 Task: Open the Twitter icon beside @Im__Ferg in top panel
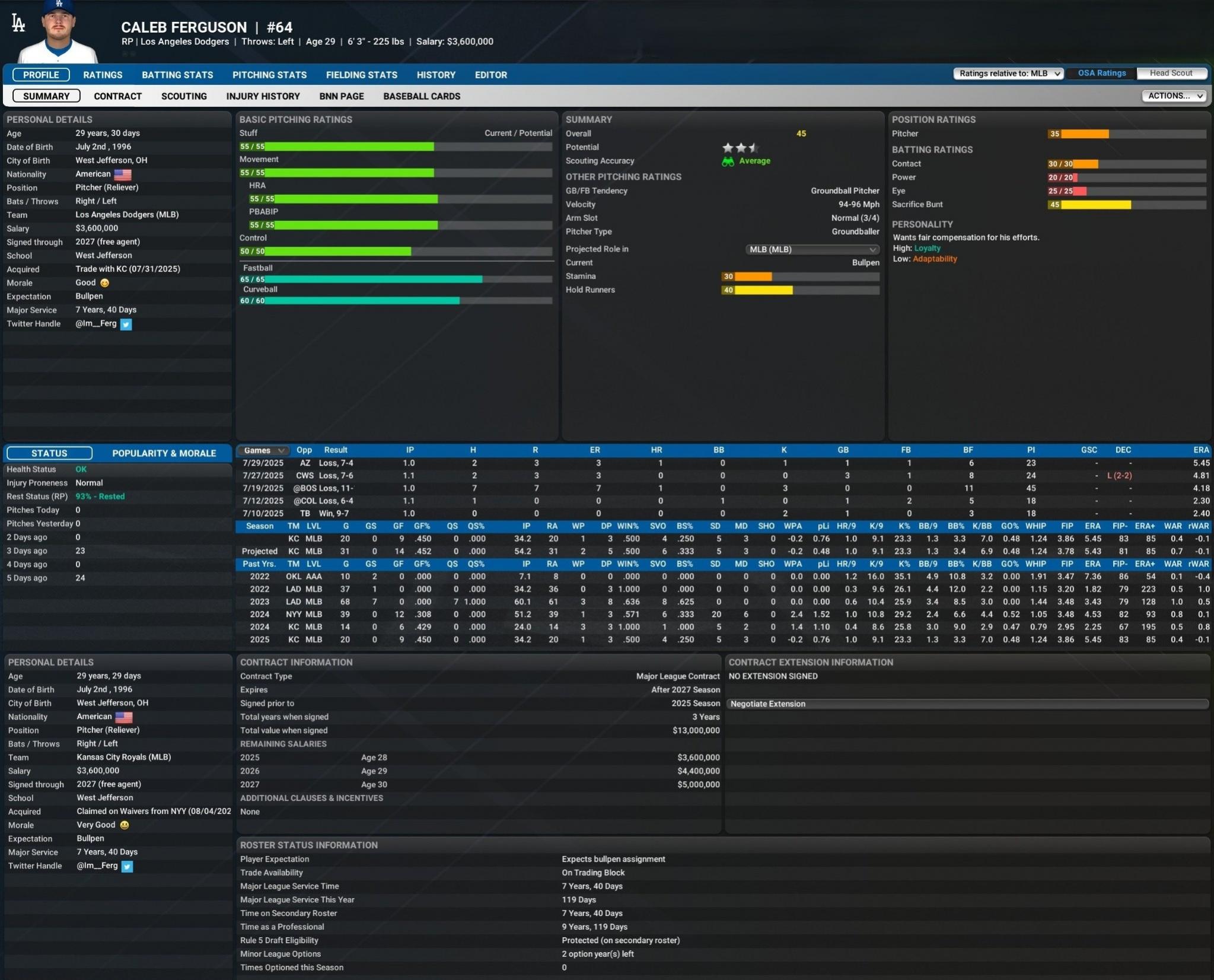tap(126, 324)
